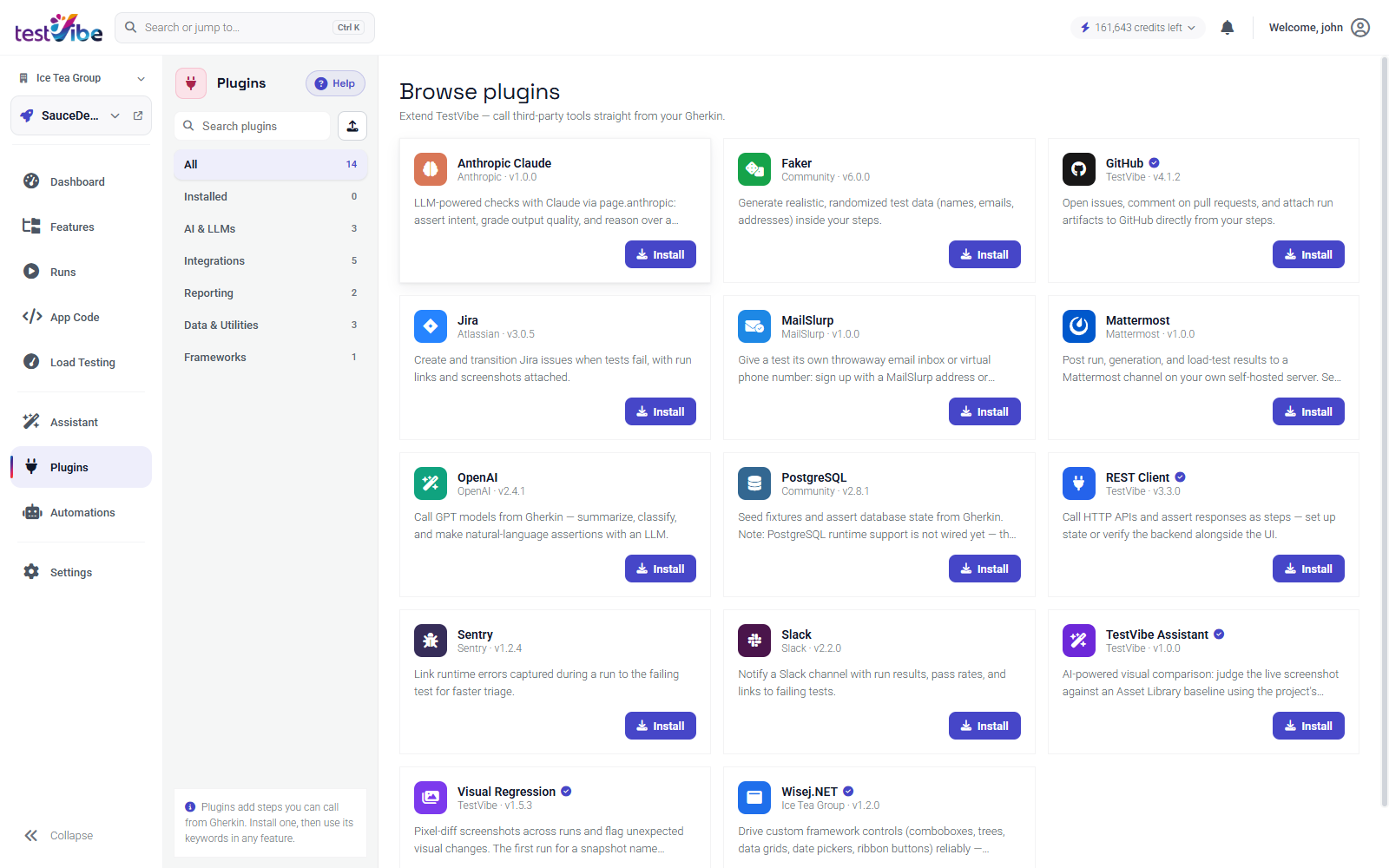Click the Mattermost plugin icon
Screen dimensions: 1389x868
point(1079,326)
